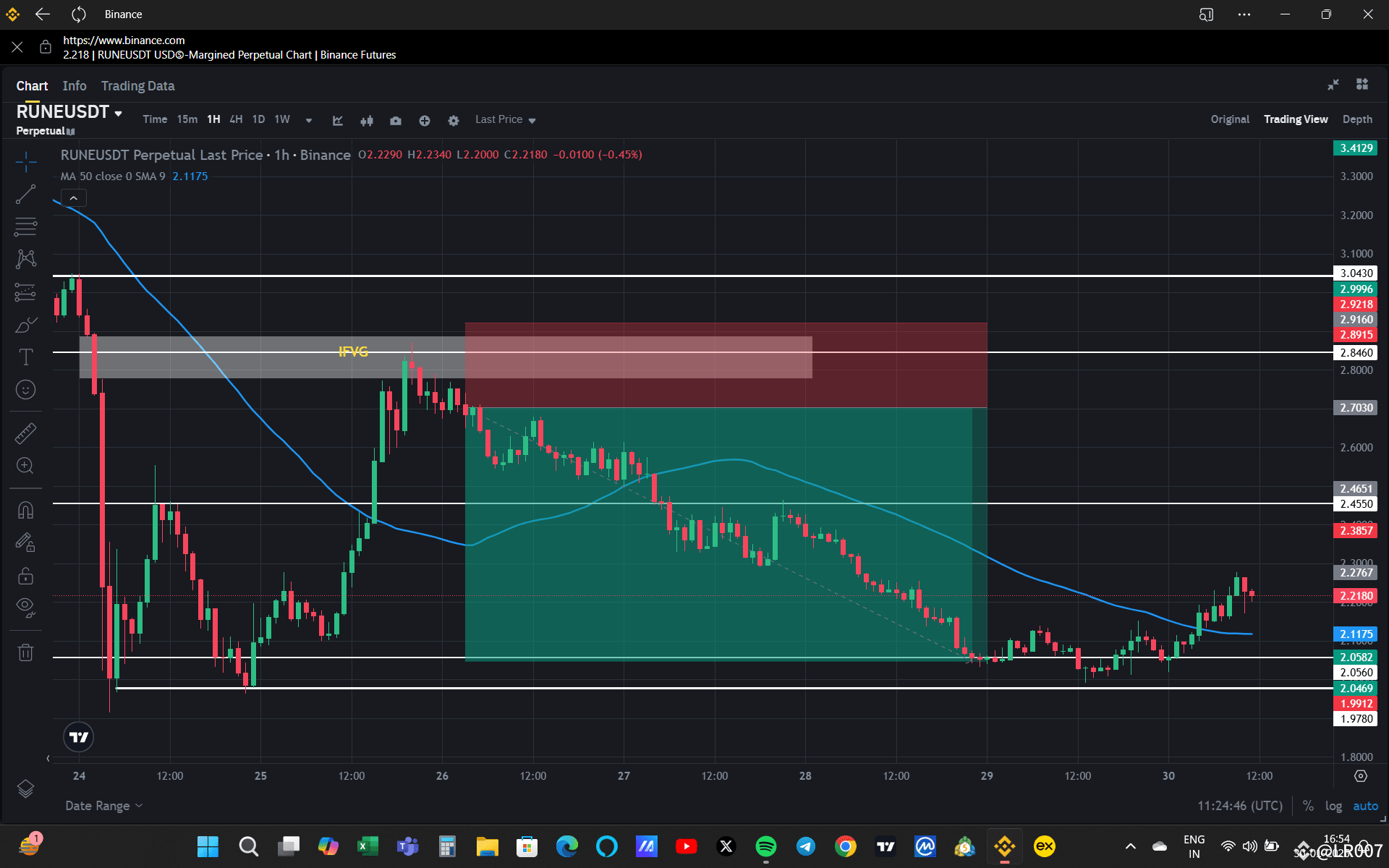Open the Windows Start menu
Screen dimensions: 1389x868
tap(208, 846)
